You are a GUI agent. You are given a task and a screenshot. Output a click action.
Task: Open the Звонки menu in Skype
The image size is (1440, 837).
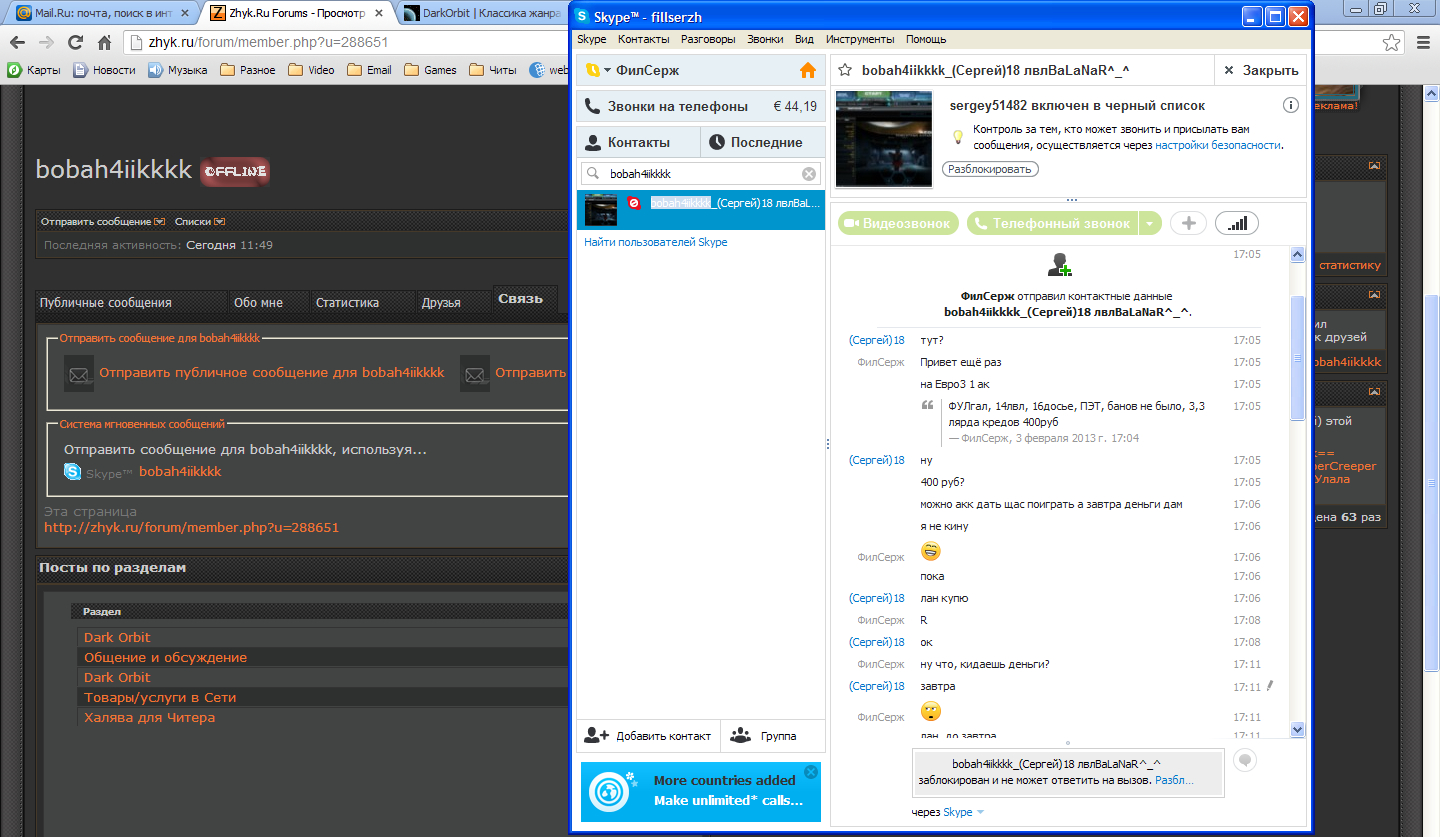click(x=765, y=39)
